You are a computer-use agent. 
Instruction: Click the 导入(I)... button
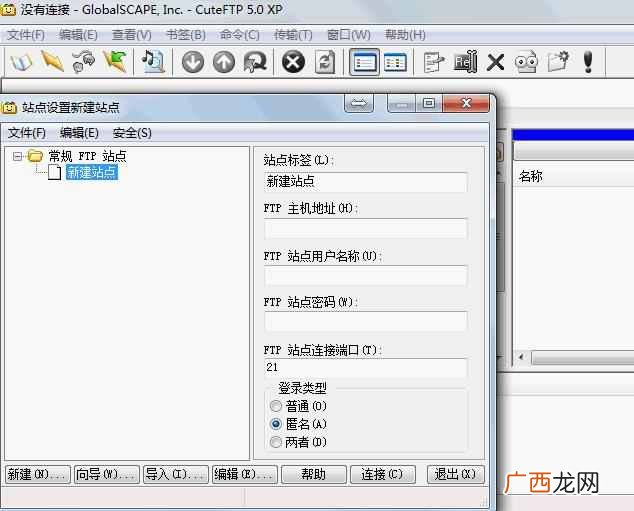point(176,474)
